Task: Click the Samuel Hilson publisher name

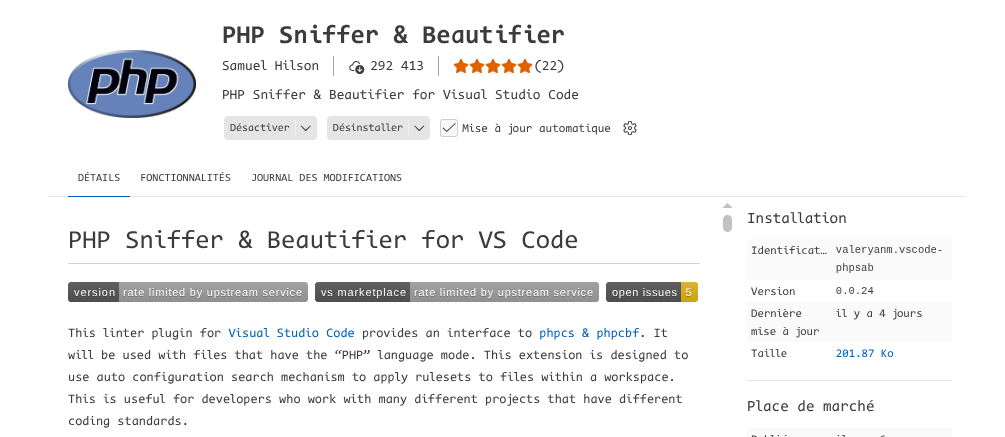Action: [272, 67]
